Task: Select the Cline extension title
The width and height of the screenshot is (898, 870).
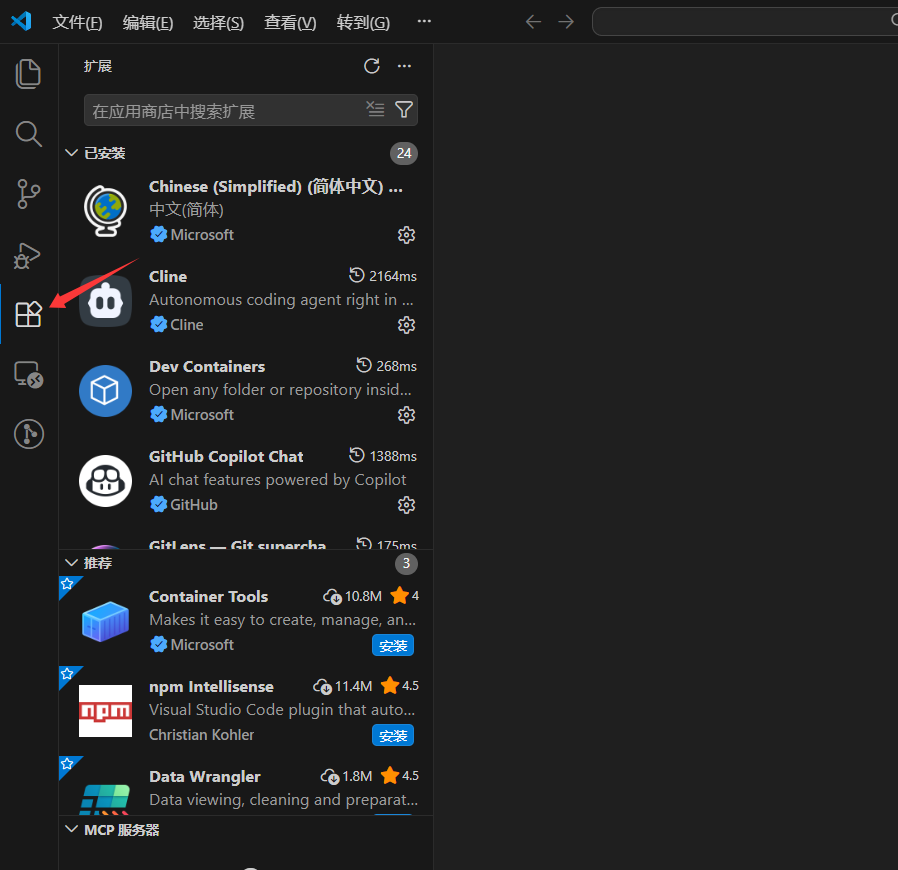Action: [x=168, y=277]
